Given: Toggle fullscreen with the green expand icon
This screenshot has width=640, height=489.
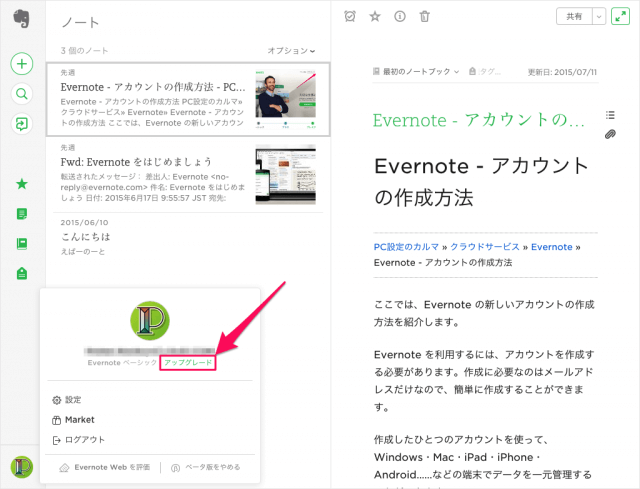Looking at the screenshot, I should pos(622,16).
